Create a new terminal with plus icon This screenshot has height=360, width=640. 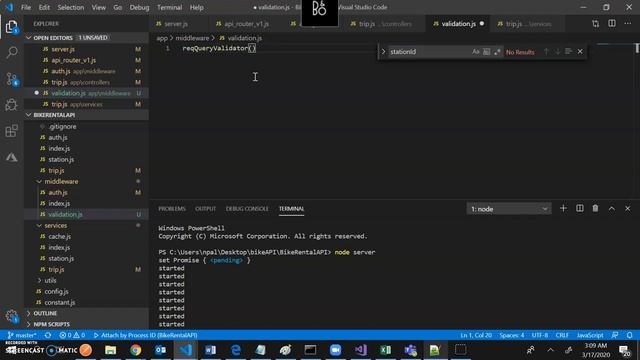click(x=563, y=209)
